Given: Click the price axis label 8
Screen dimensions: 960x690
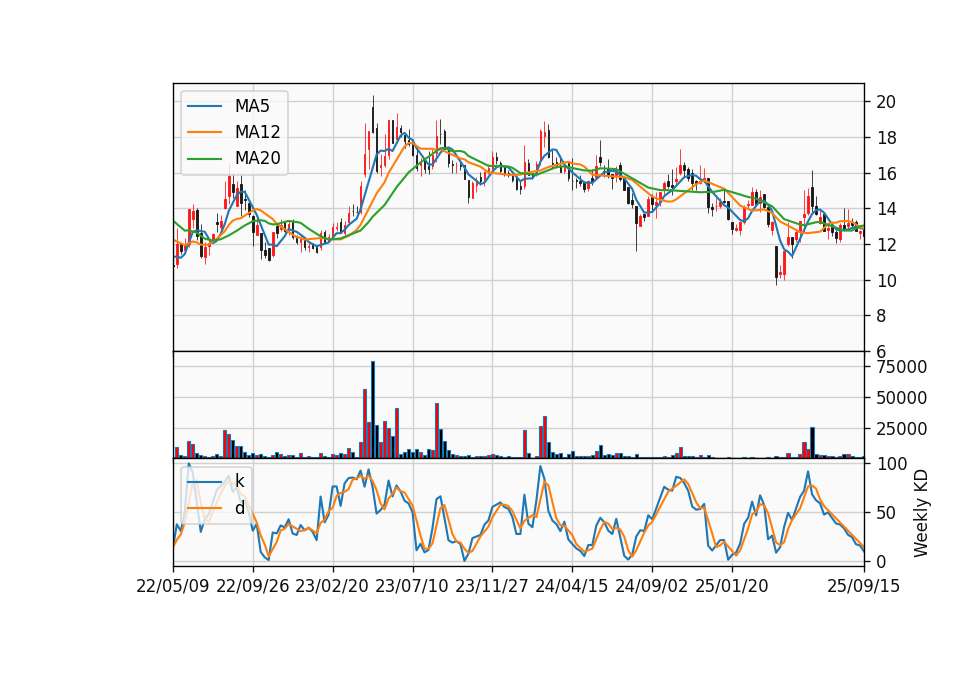Looking at the screenshot, I should (x=881, y=316).
